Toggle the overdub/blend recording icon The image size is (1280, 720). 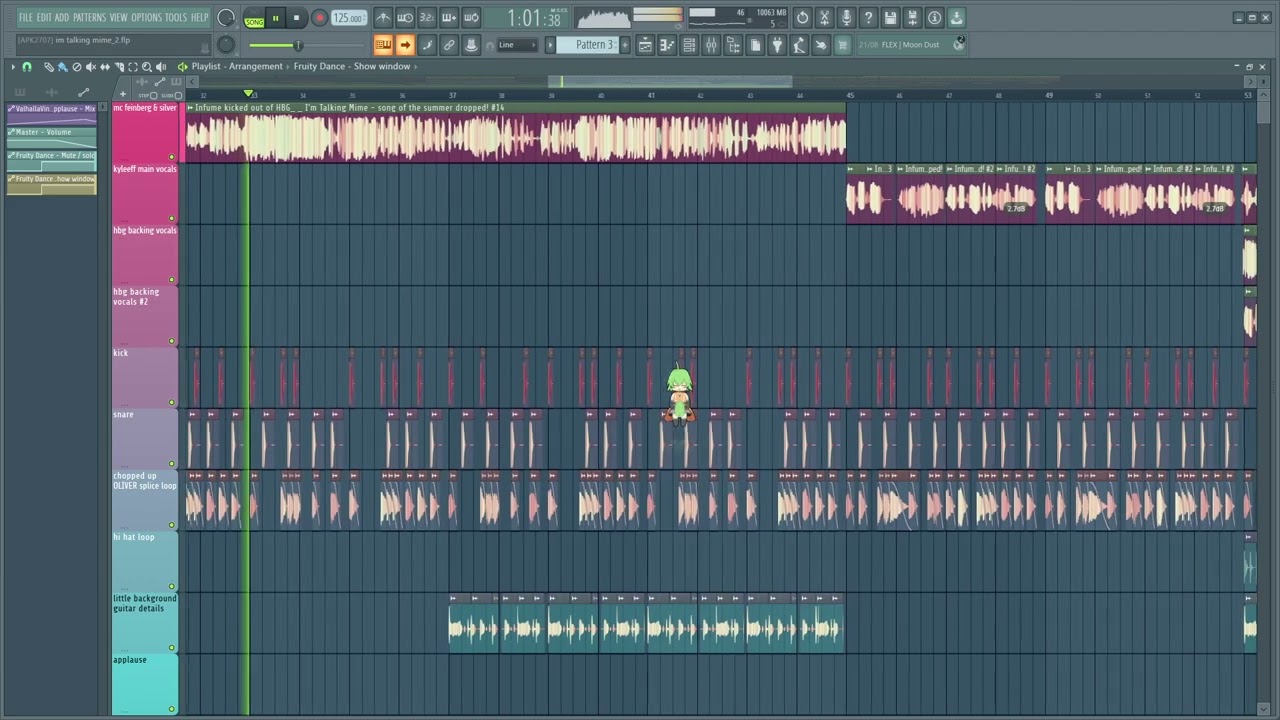coord(449,18)
